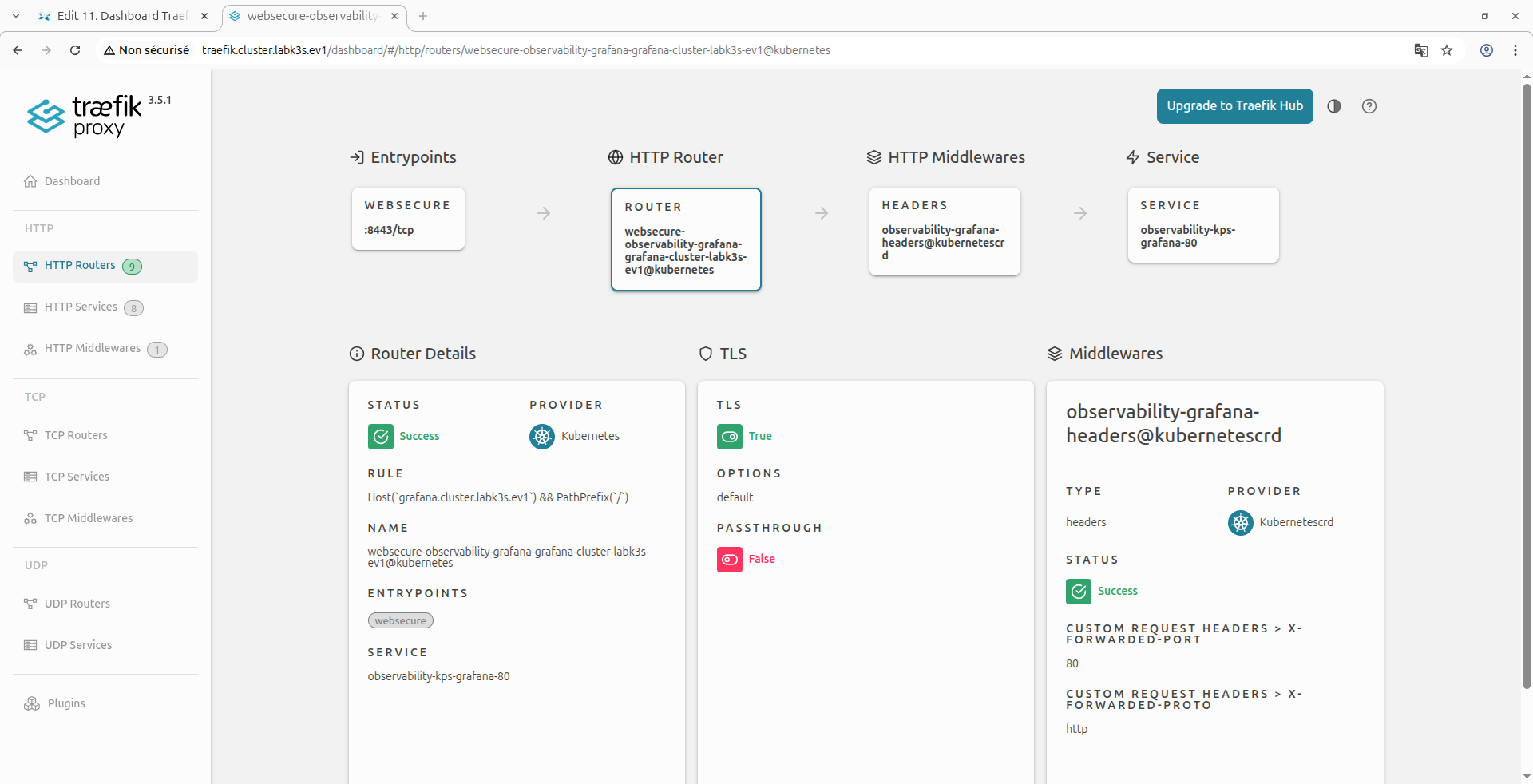The height and width of the screenshot is (784, 1533).
Task: Open the tab search dropdown arrow
Action: [x=16, y=16]
